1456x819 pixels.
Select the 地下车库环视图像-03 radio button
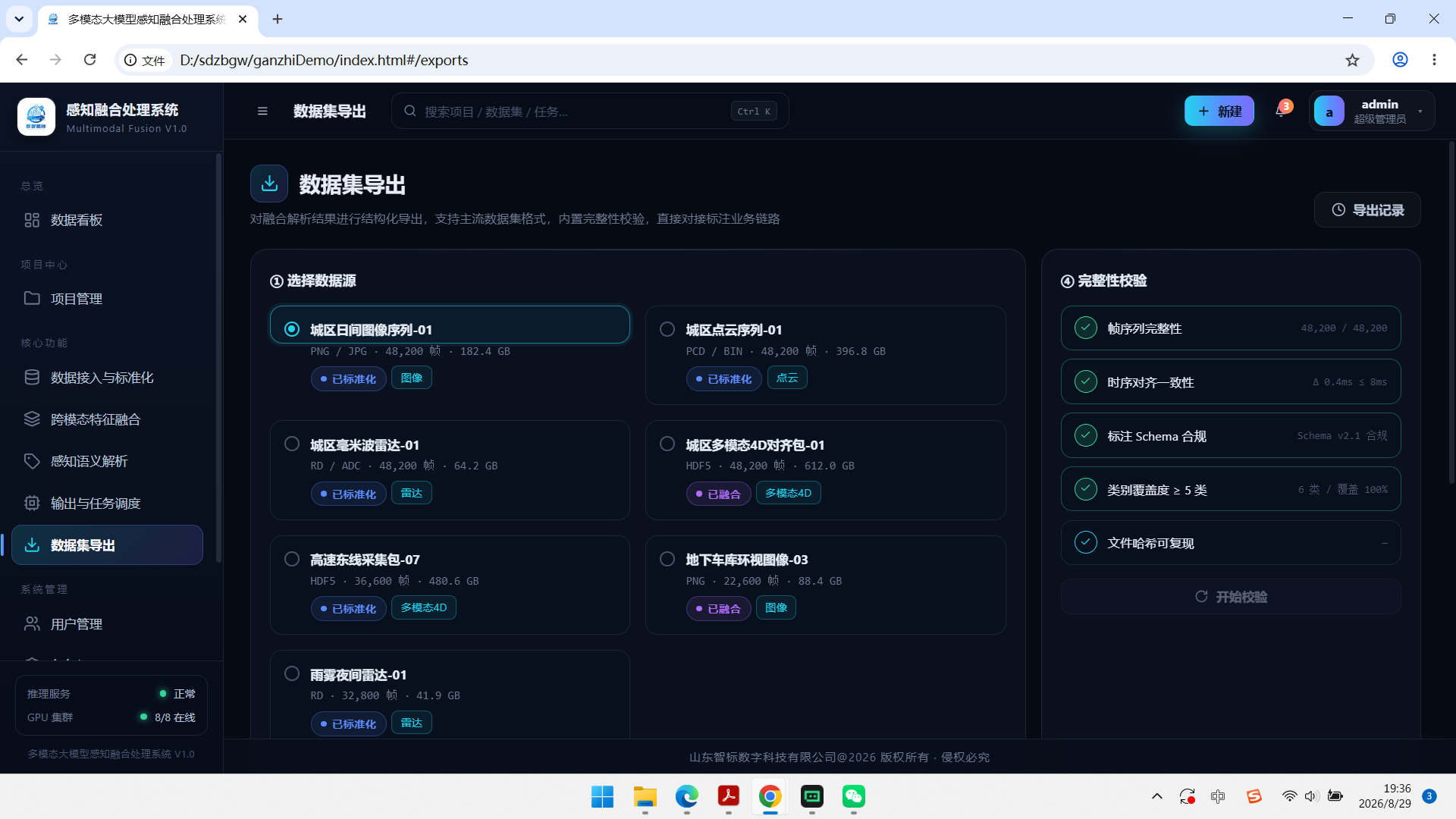[667, 559]
